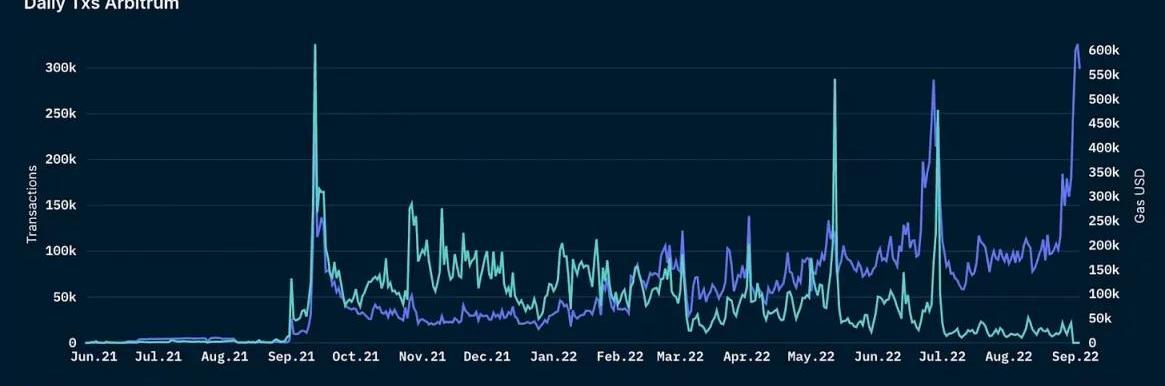Image resolution: width=1165 pixels, height=386 pixels.
Task: Click the Dec.21 x-axis label
Action: point(487,357)
